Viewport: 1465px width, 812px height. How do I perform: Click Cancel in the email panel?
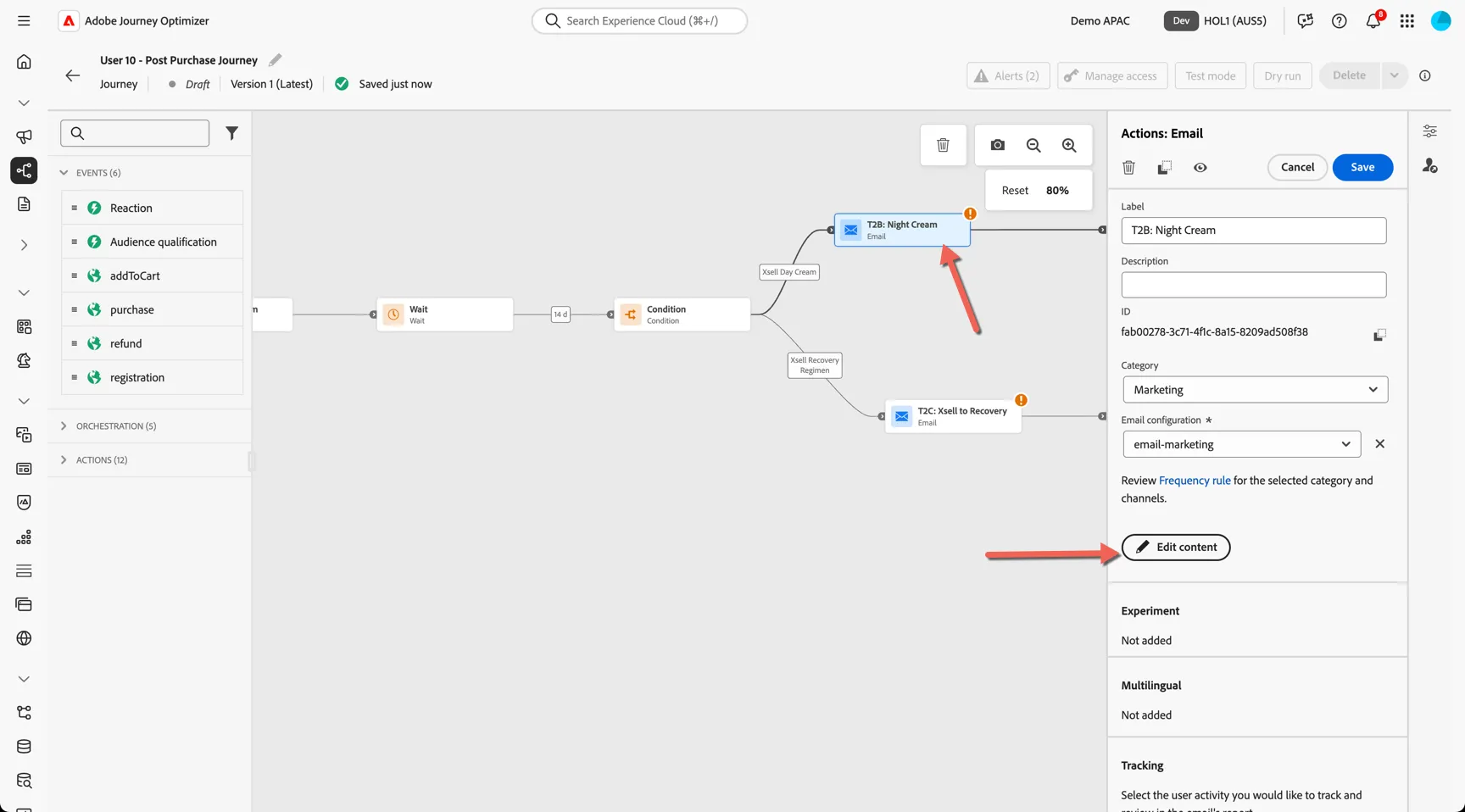pos(1297,167)
